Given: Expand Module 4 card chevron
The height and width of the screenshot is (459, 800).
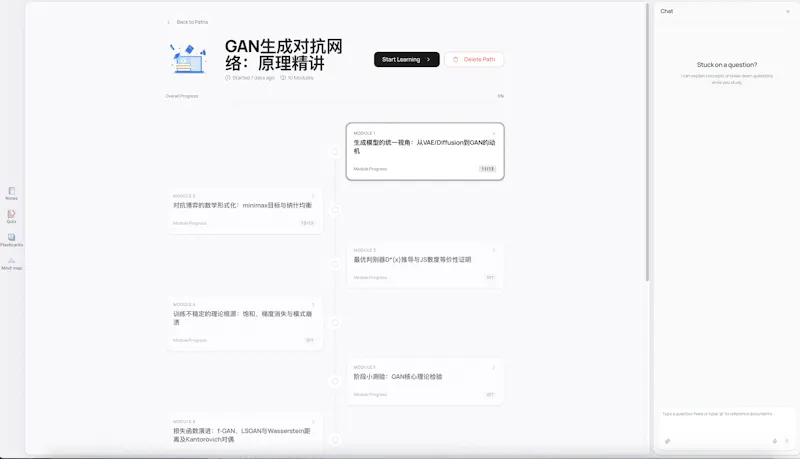Looking at the screenshot, I should point(313,304).
